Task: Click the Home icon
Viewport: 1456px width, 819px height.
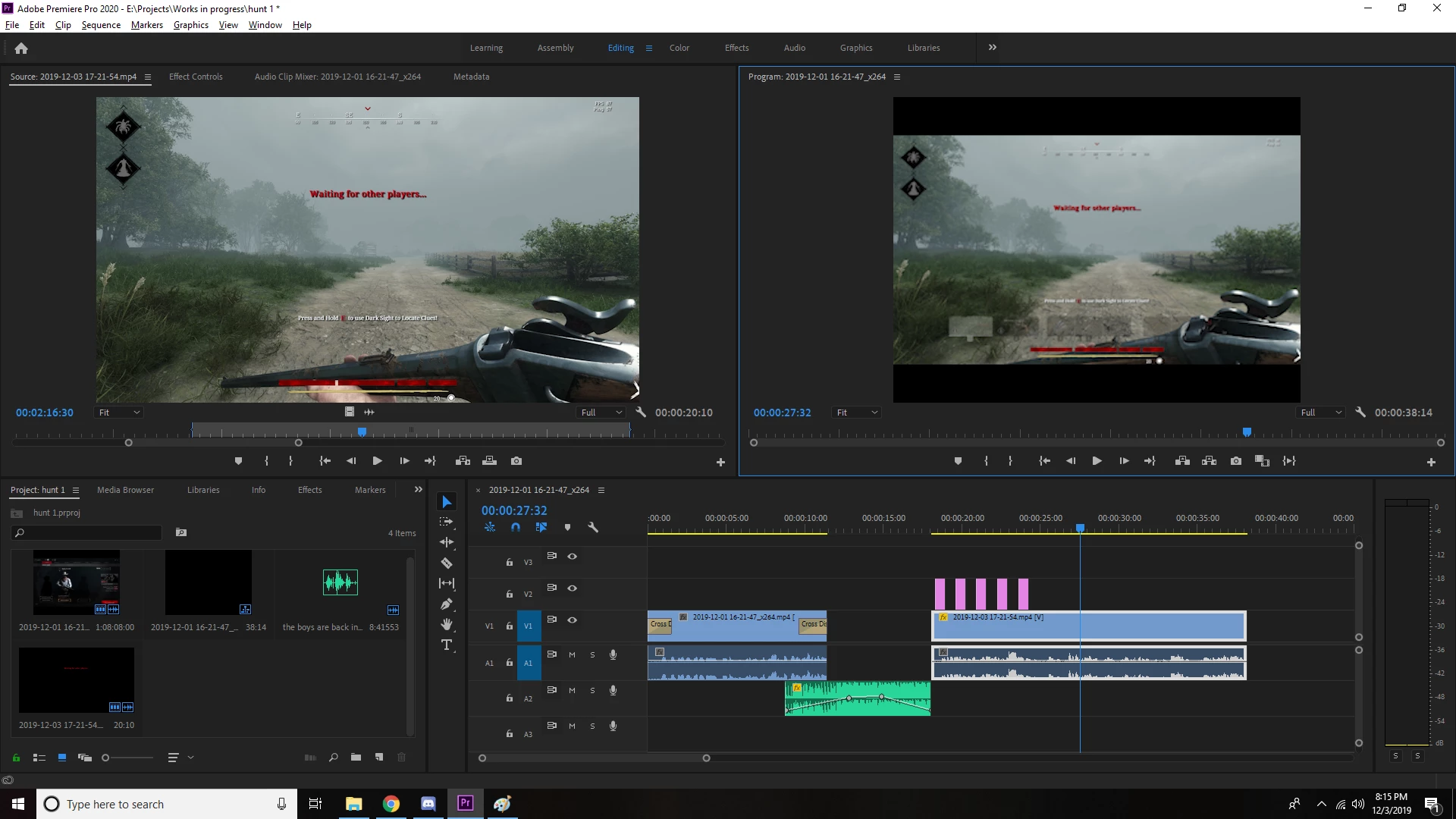Action: [21, 49]
